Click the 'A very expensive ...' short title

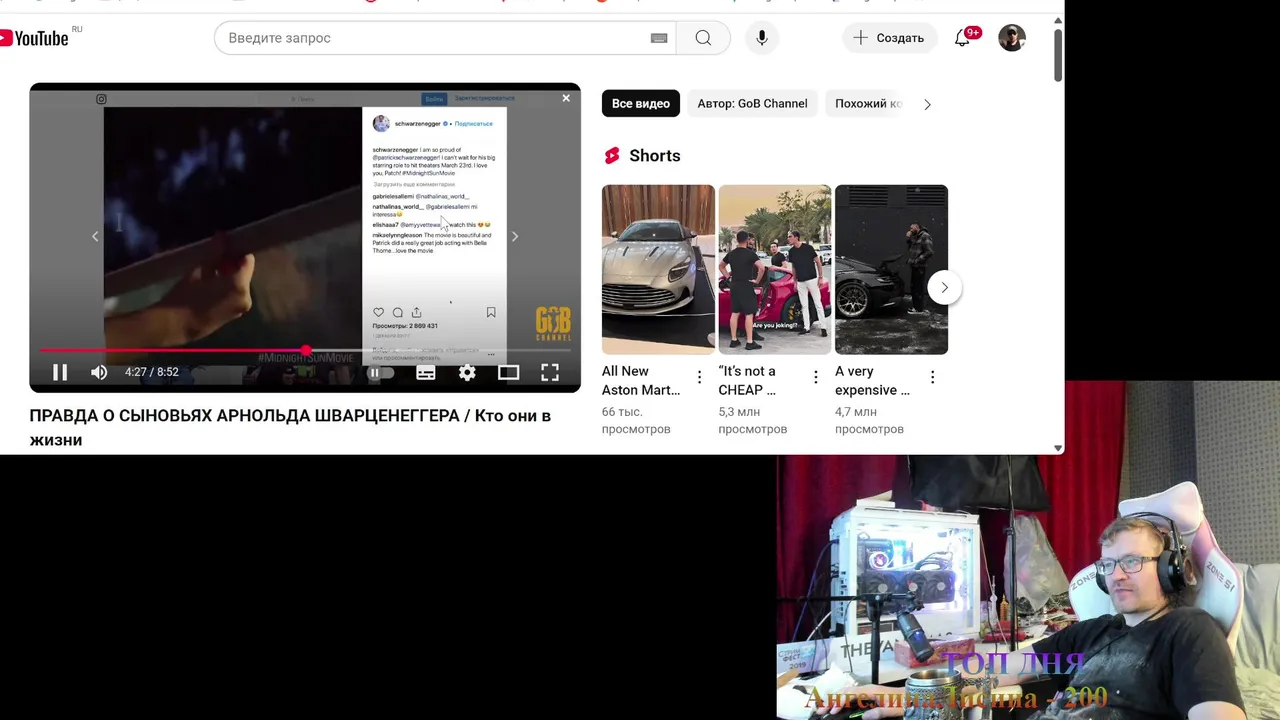[x=872, y=381]
